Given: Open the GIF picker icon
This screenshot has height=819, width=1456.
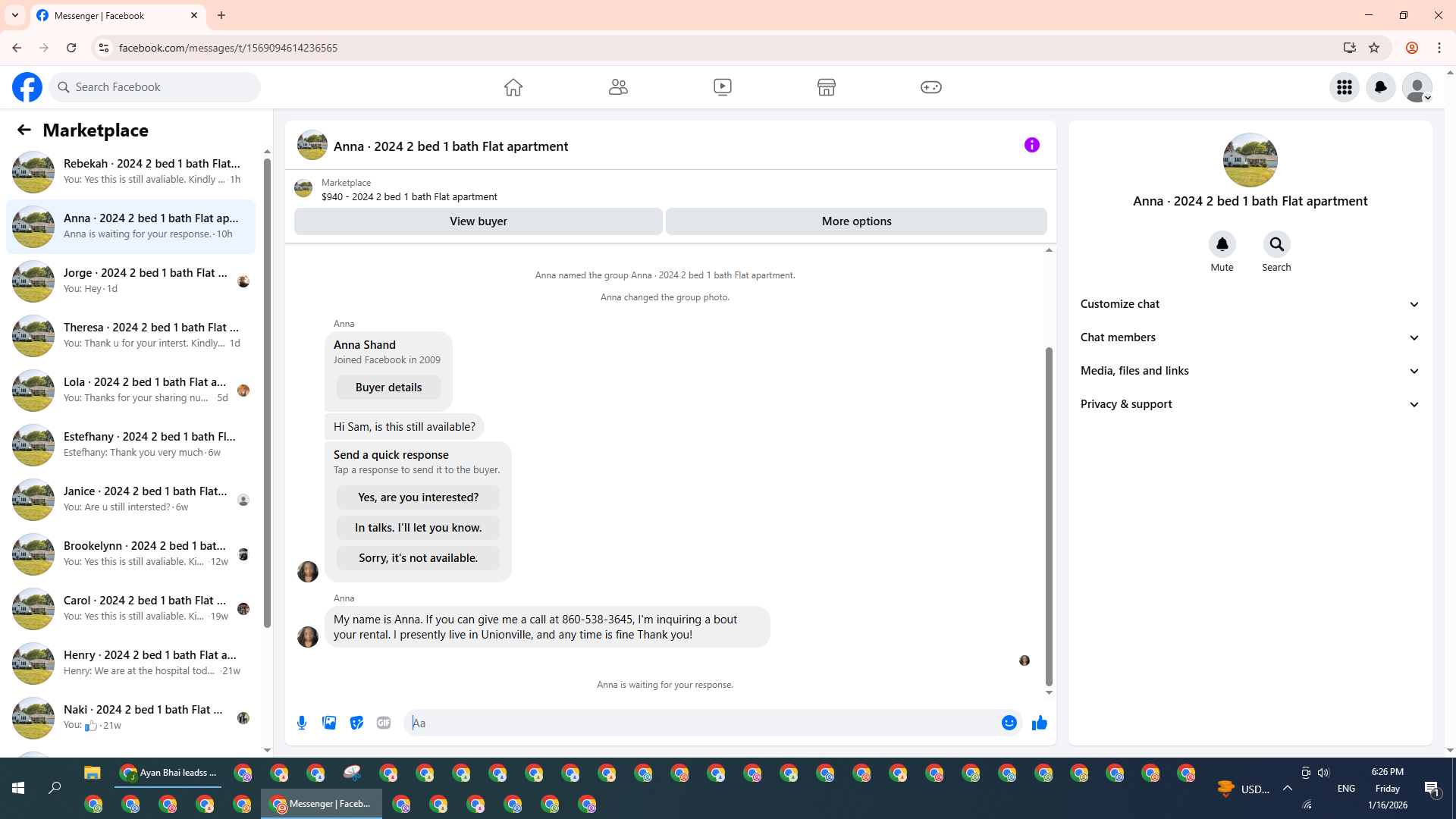Looking at the screenshot, I should (384, 723).
